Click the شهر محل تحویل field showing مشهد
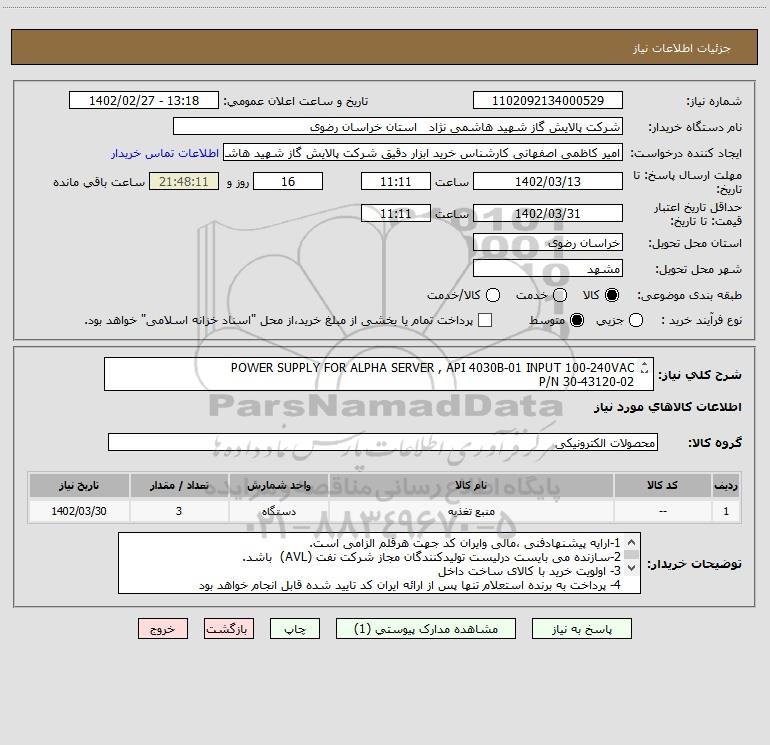The height and width of the screenshot is (745, 770). [x=547, y=268]
